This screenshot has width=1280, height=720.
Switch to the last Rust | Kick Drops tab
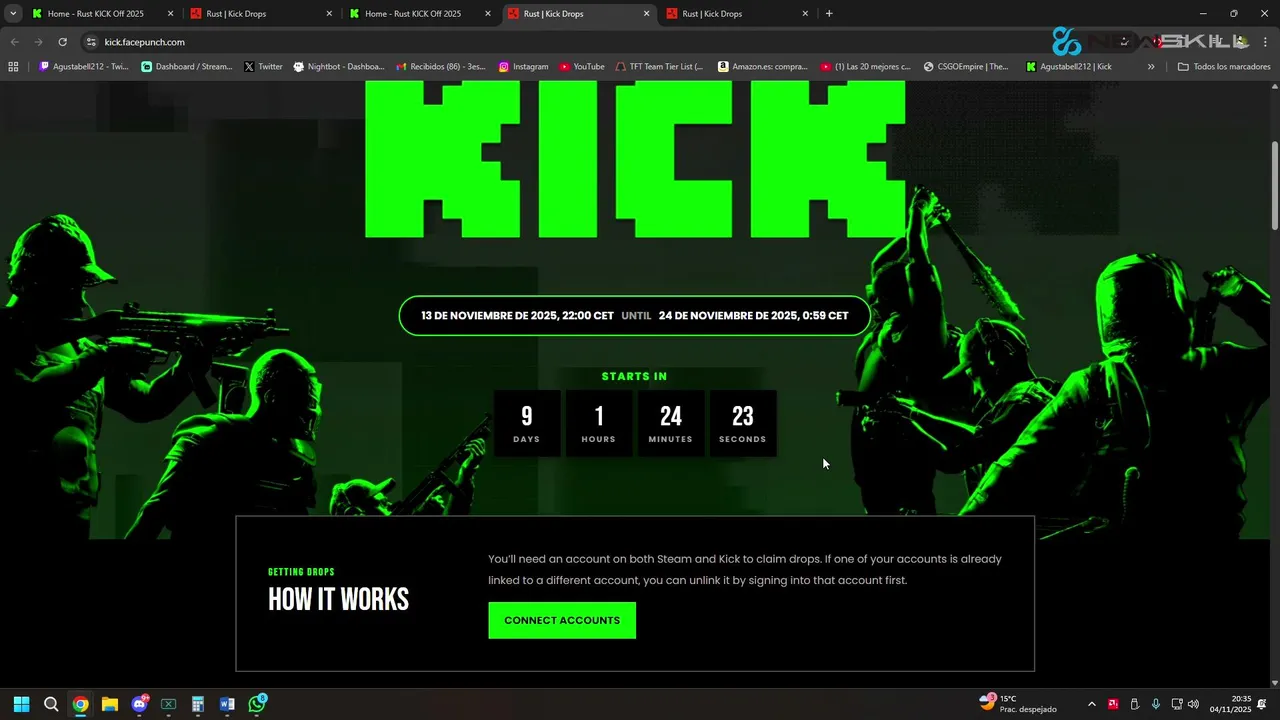pyautogui.click(x=738, y=14)
